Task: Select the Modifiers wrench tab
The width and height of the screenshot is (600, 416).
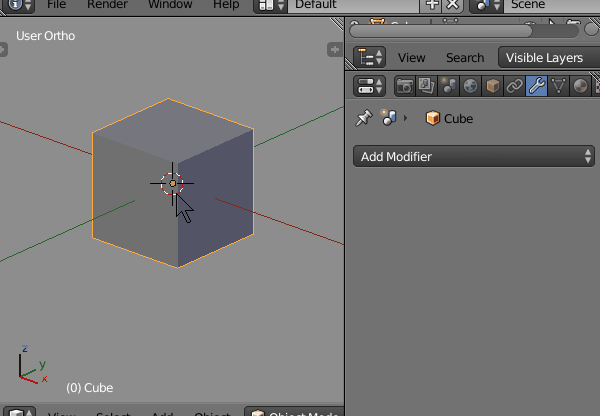Action: 536,86
